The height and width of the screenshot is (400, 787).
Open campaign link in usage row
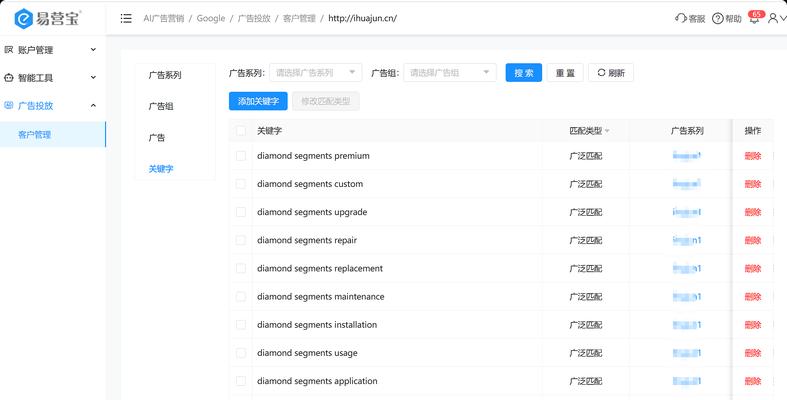coord(687,353)
